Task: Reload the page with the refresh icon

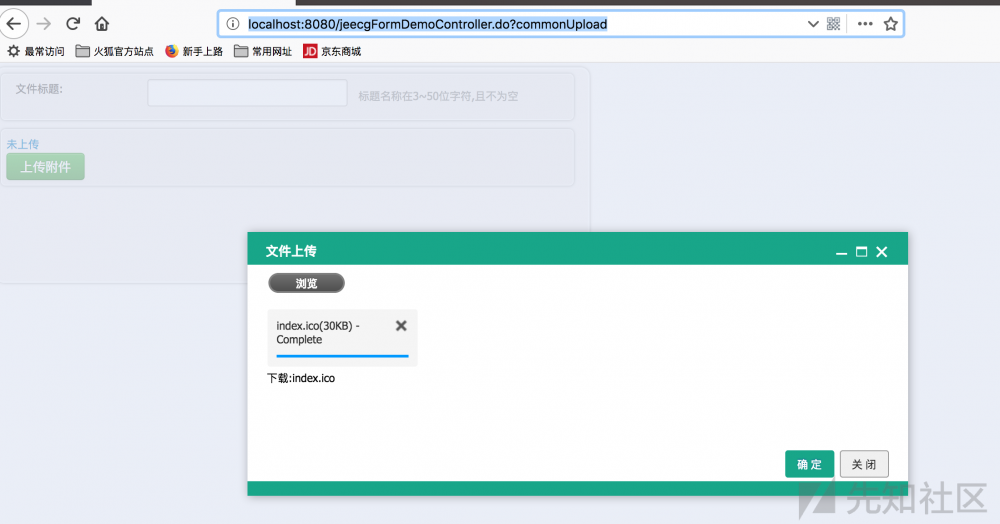Action: click(x=73, y=24)
